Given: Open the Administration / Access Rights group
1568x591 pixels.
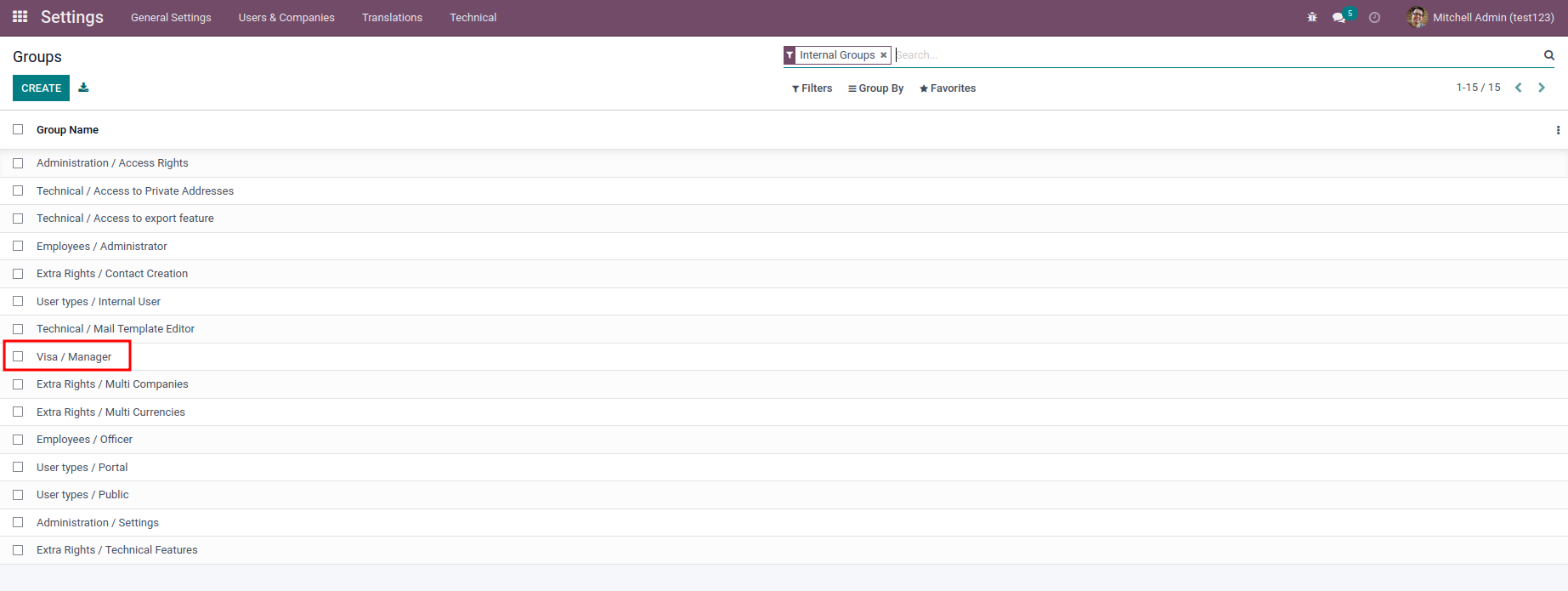Looking at the screenshot, I should coord(112,163).
